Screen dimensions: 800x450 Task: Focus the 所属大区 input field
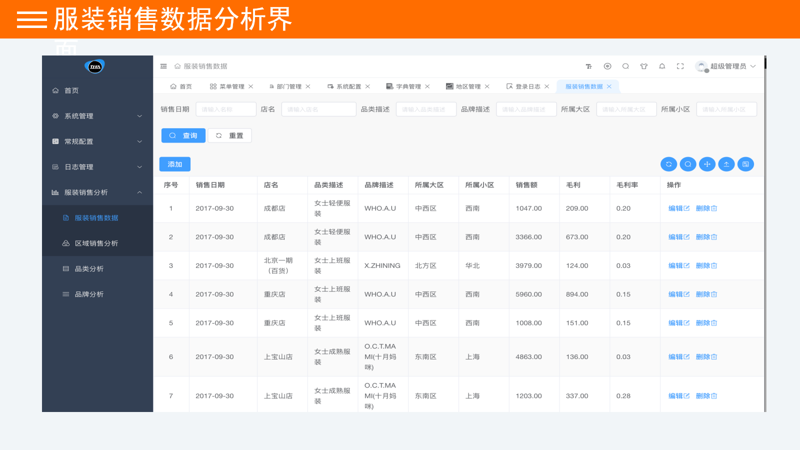click(626, 109)
